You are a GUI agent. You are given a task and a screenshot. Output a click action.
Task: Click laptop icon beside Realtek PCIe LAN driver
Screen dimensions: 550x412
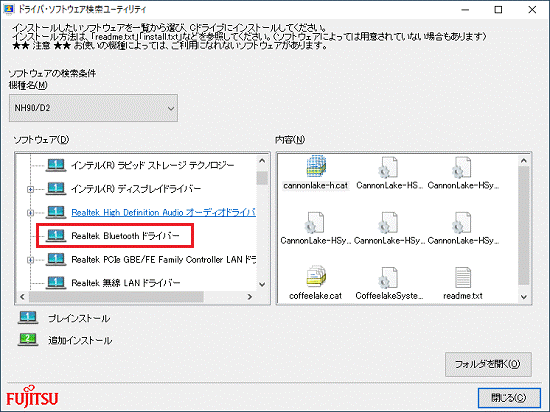coord(56,259)
